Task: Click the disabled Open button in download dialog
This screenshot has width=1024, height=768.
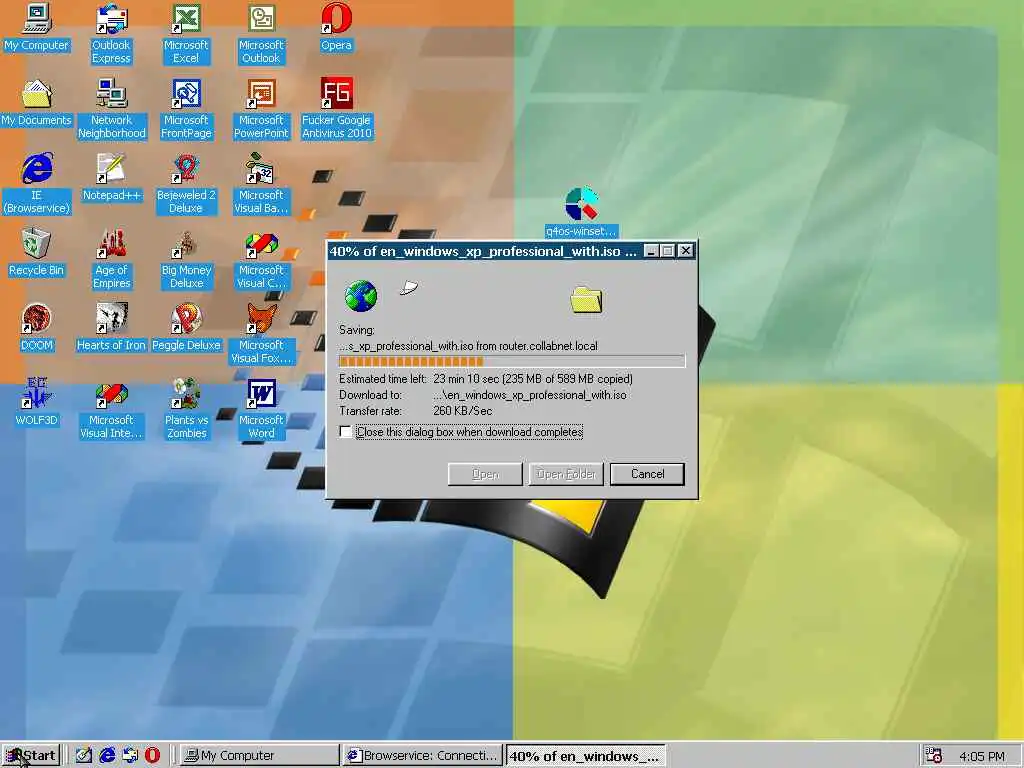Action: 485,474
